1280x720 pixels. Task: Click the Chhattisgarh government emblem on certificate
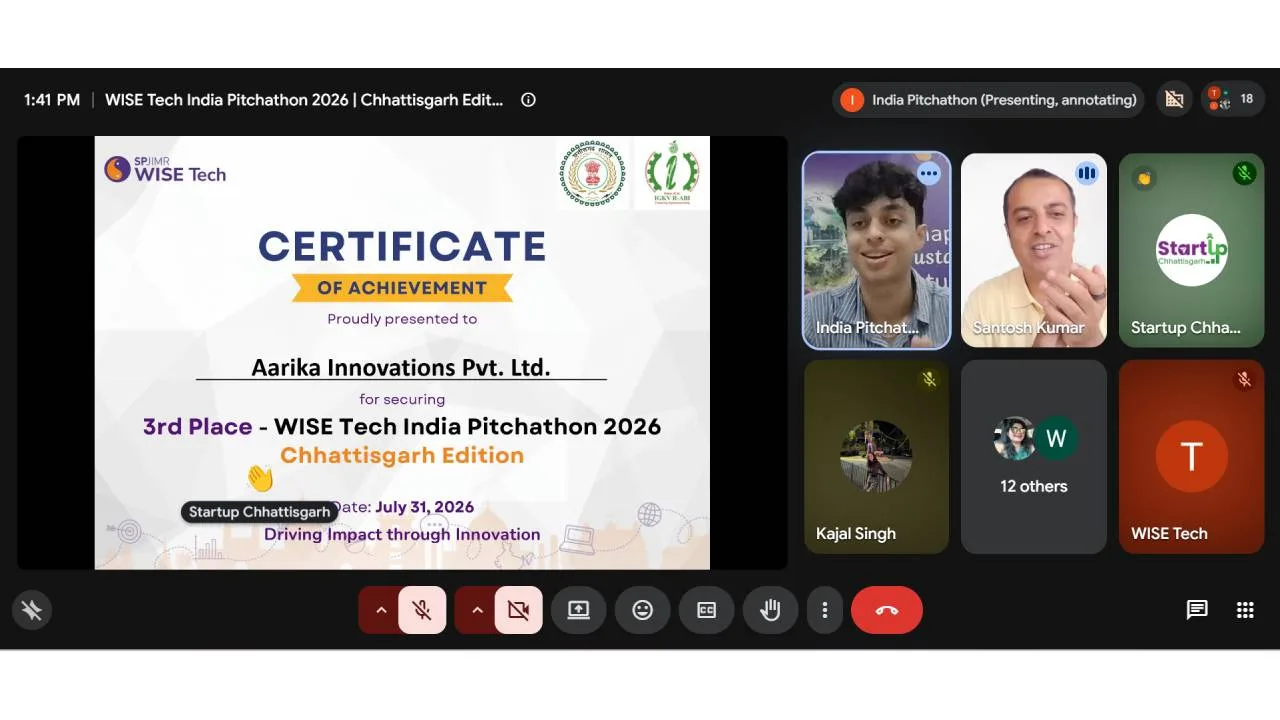click(x=592, y=173)
